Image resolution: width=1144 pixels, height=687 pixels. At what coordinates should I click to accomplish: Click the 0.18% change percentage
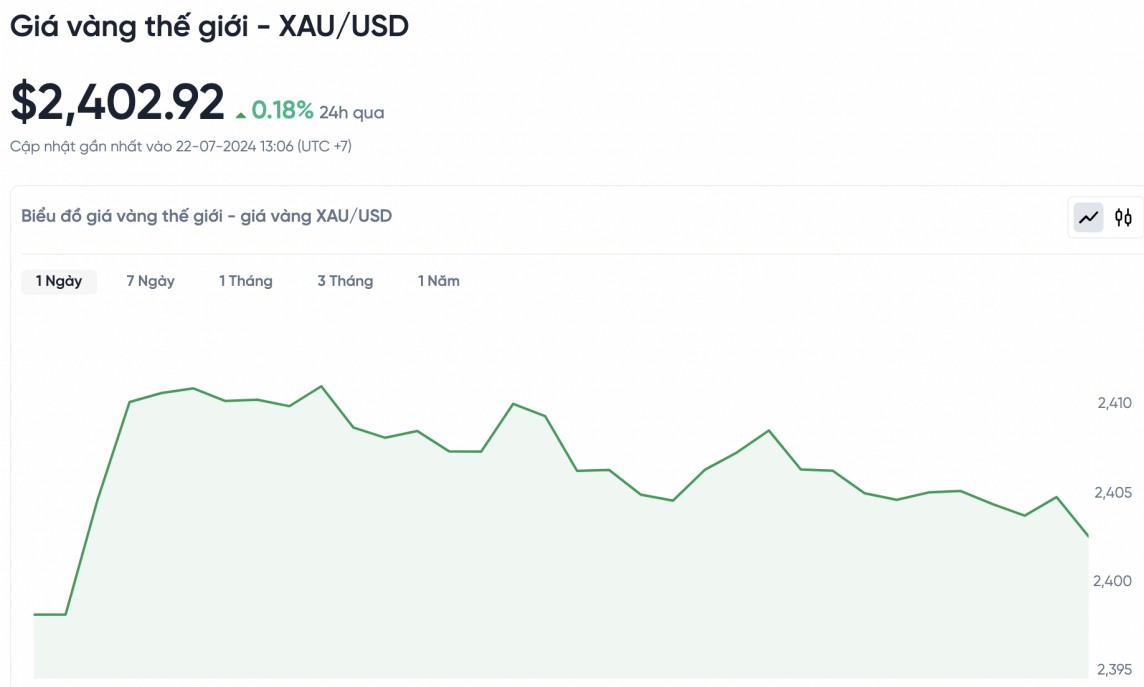tap(282, 110)
